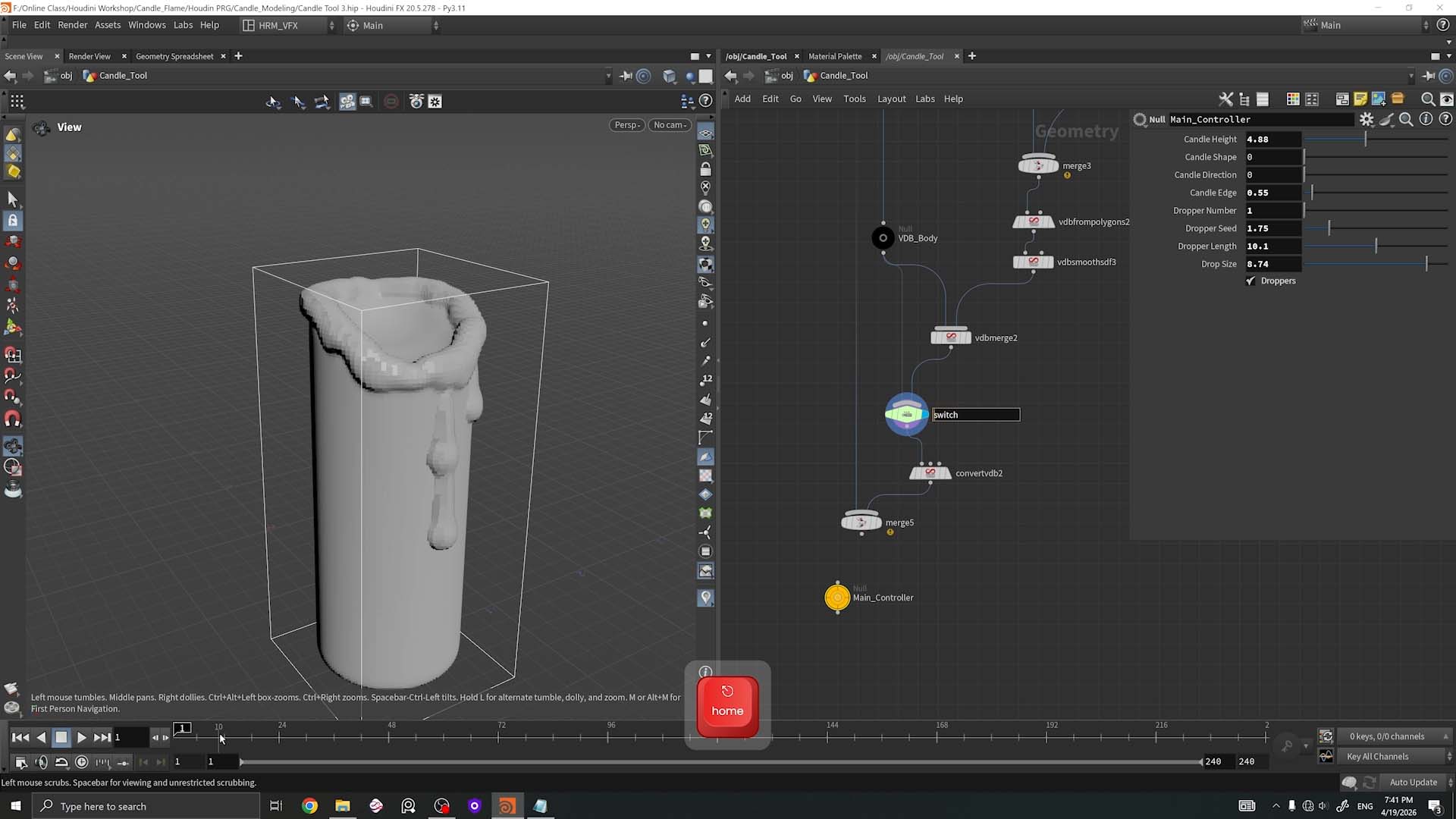This screenshot has width=1456, height=819.
Task: Click the vdbmerge2 node icon
Action: (x=951, y=337)
